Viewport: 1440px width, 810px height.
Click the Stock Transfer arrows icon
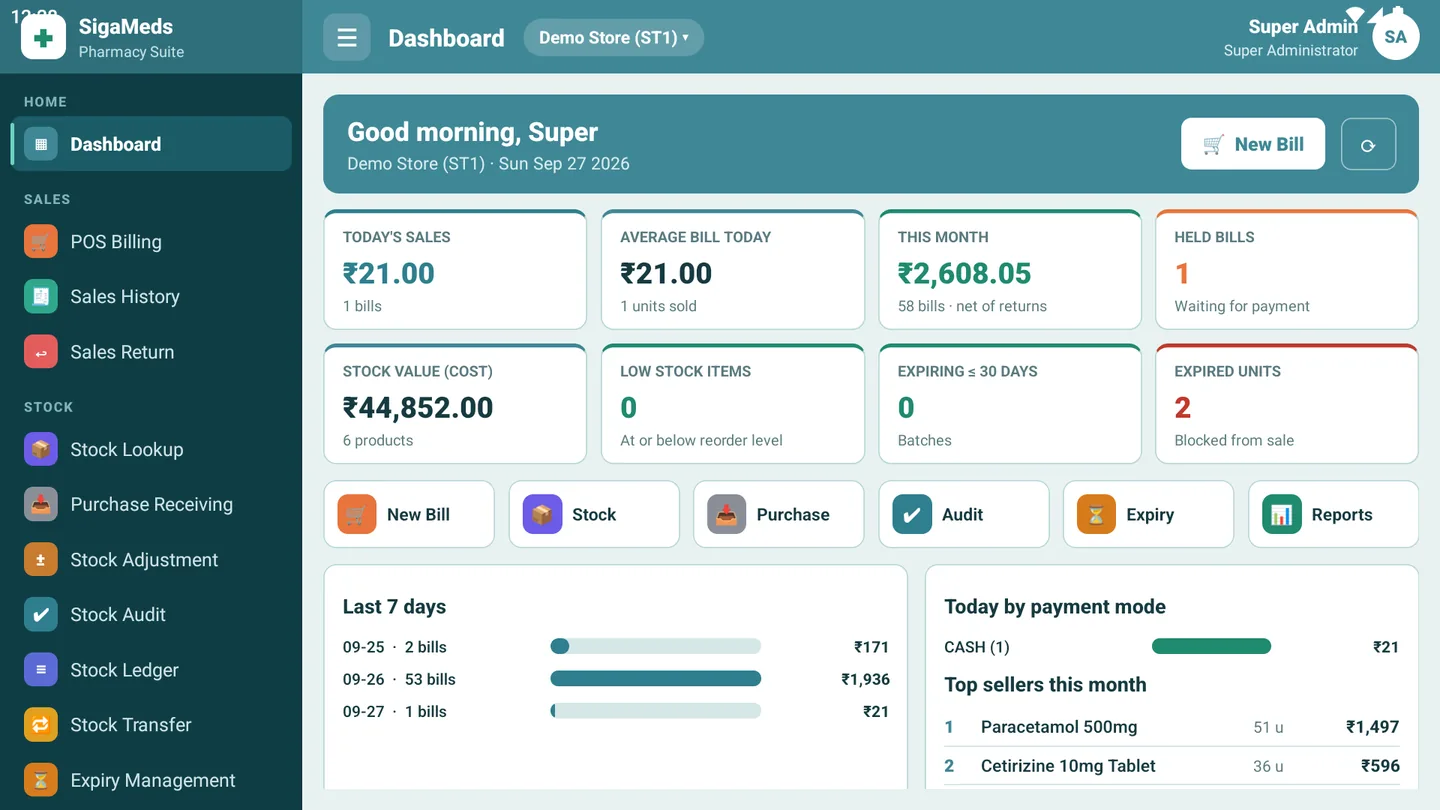tap(41, 725)
